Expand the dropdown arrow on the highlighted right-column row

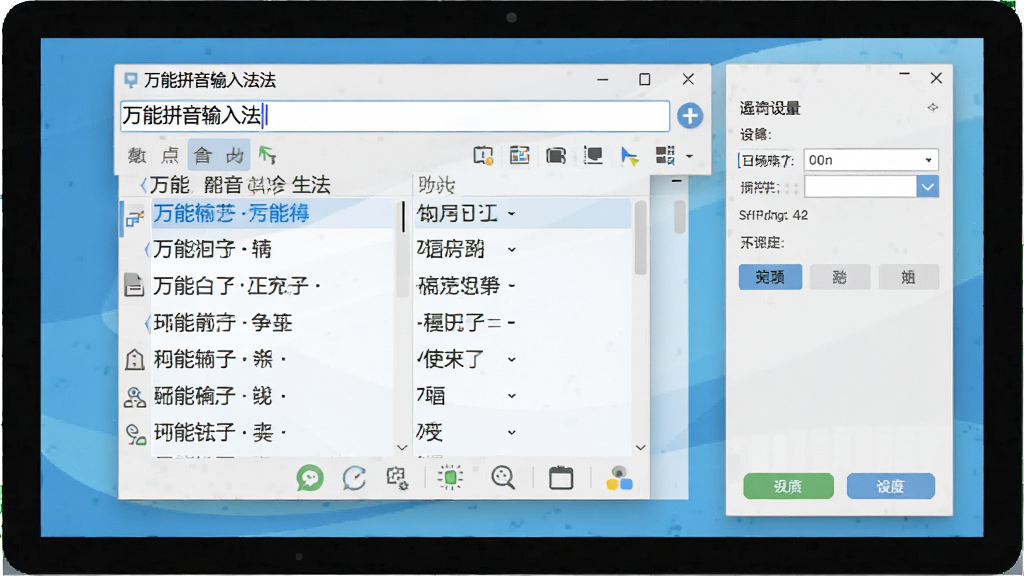pos(511,214)
